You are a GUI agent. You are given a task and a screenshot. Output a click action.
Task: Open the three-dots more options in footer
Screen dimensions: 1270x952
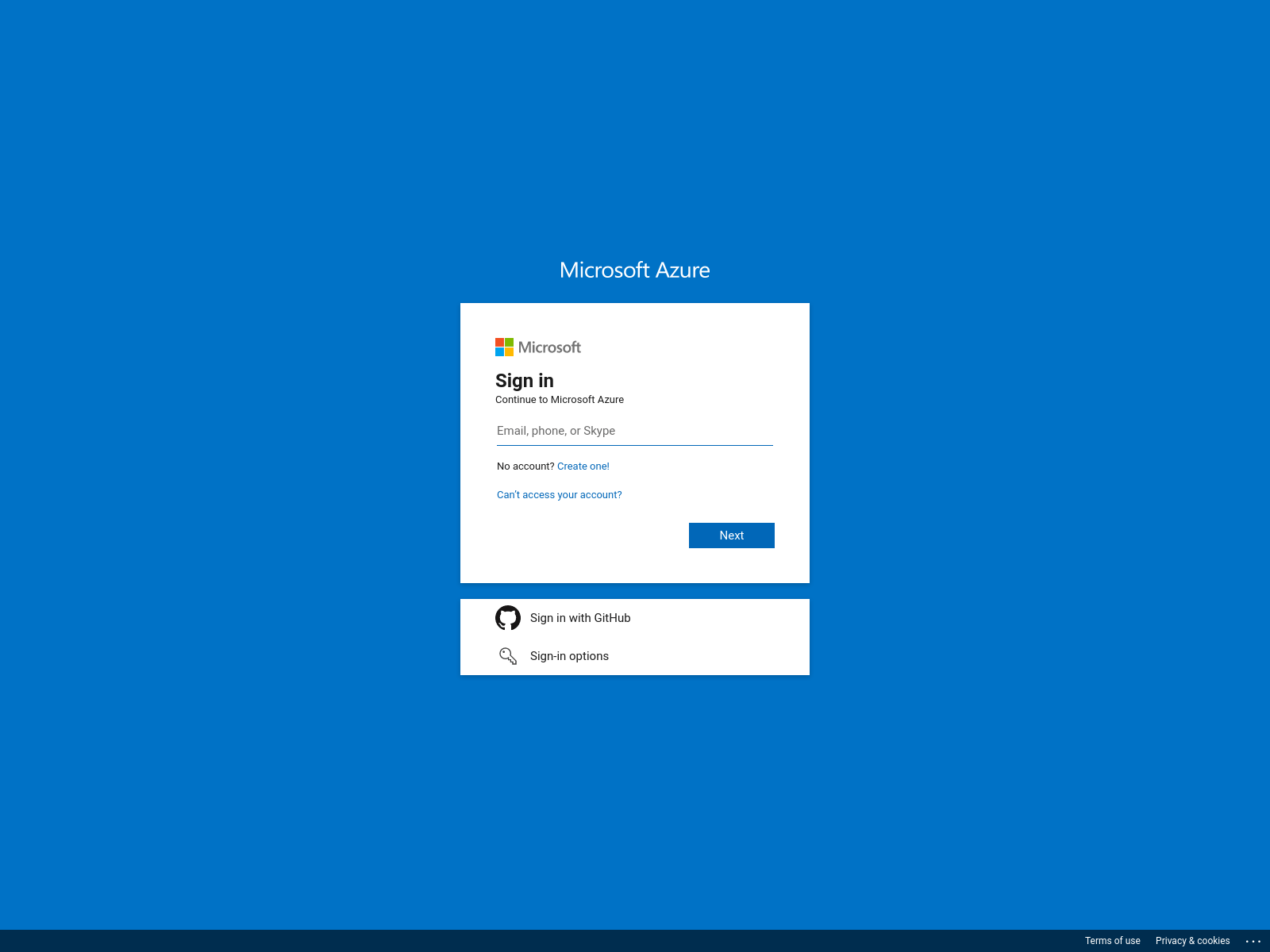(x=1253, y=941)
